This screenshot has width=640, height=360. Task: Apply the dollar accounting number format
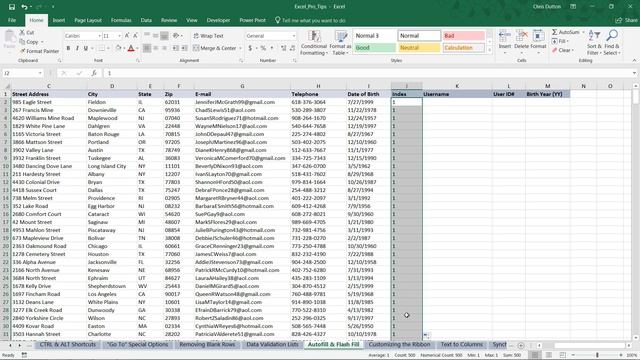(x=250, y=48)
